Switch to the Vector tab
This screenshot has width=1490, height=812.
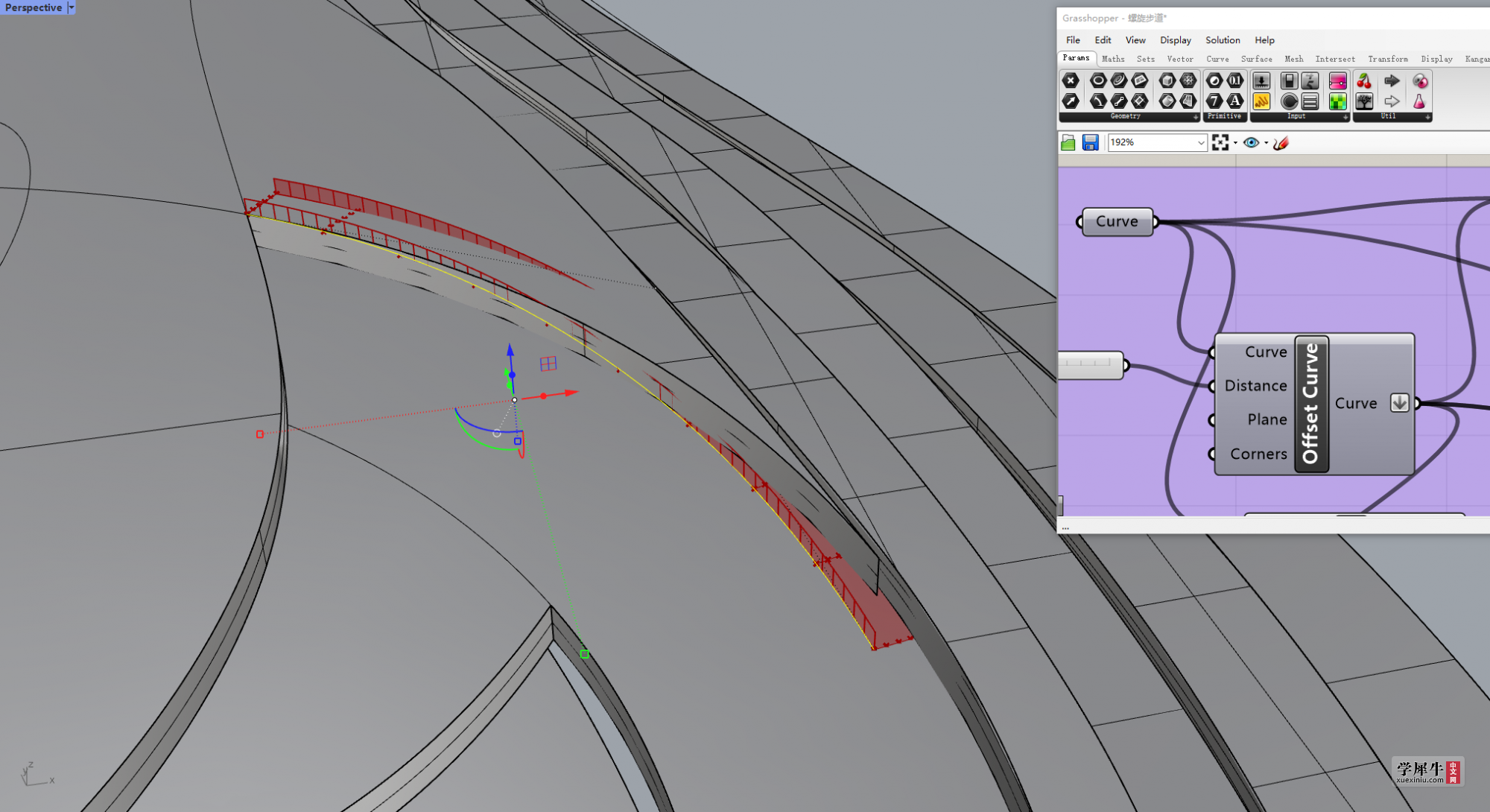pos(1180,59)
